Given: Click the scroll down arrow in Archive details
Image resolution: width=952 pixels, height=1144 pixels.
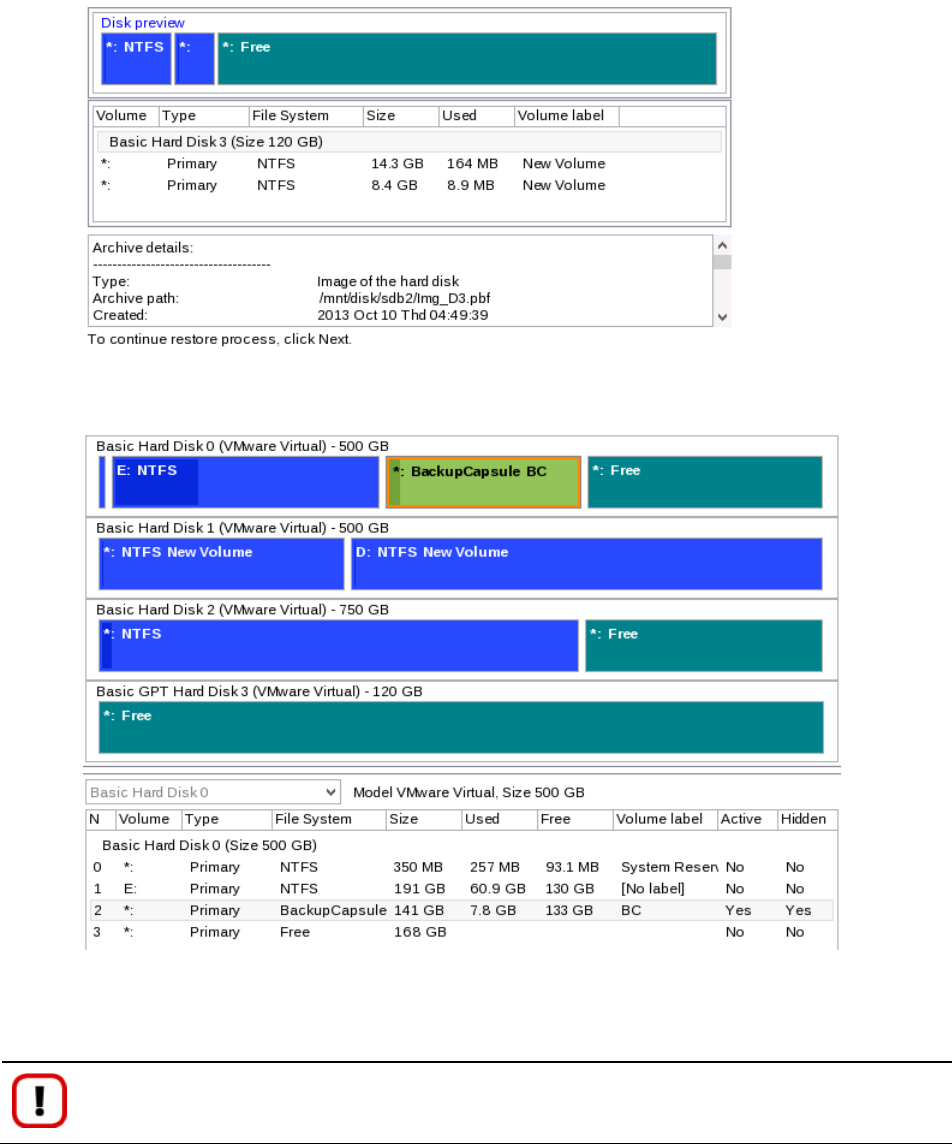Looking at the screenshot, I should click(722, 317).
